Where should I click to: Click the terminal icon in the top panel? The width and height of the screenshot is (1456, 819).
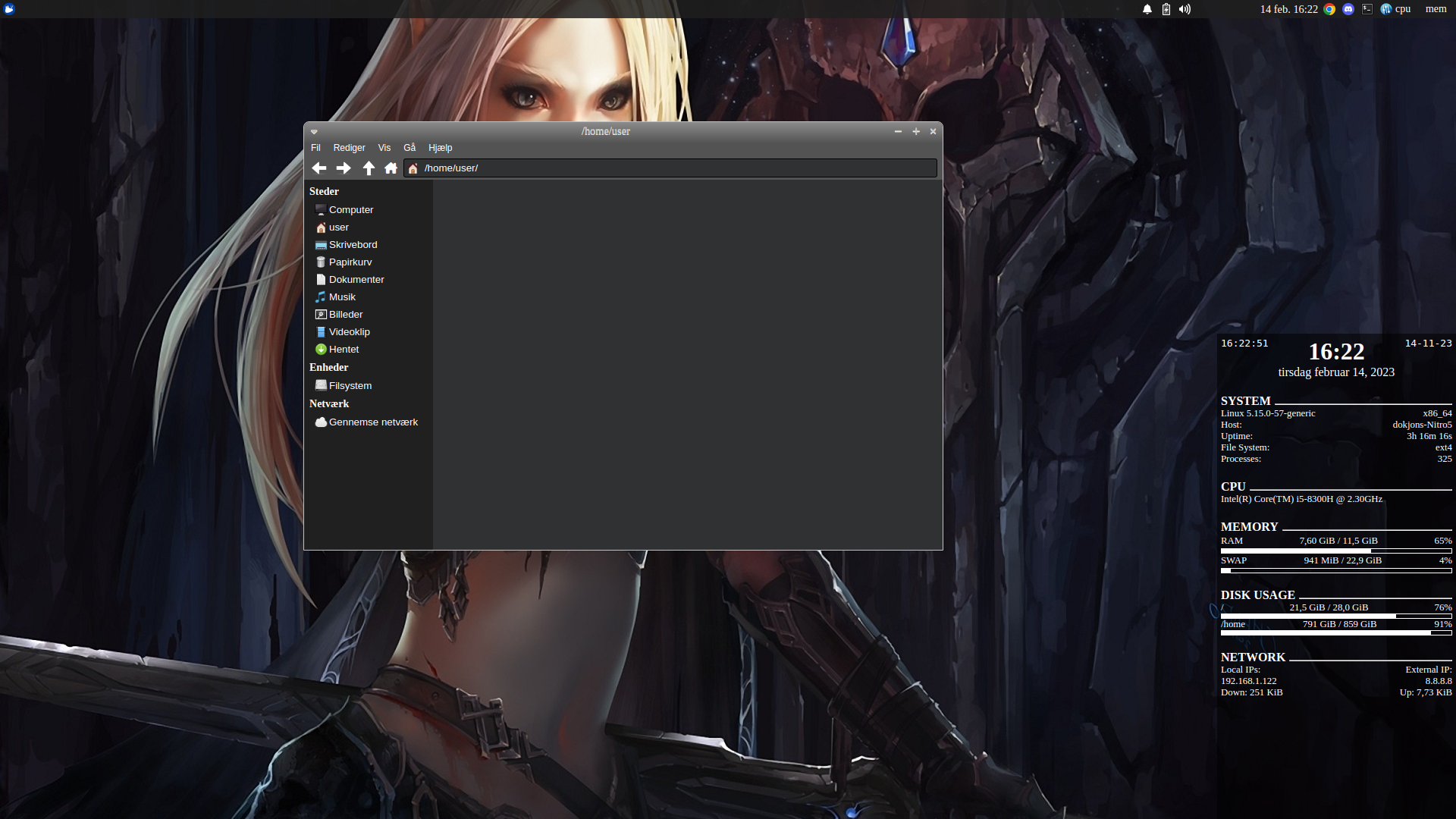[x=1367, y=9]
